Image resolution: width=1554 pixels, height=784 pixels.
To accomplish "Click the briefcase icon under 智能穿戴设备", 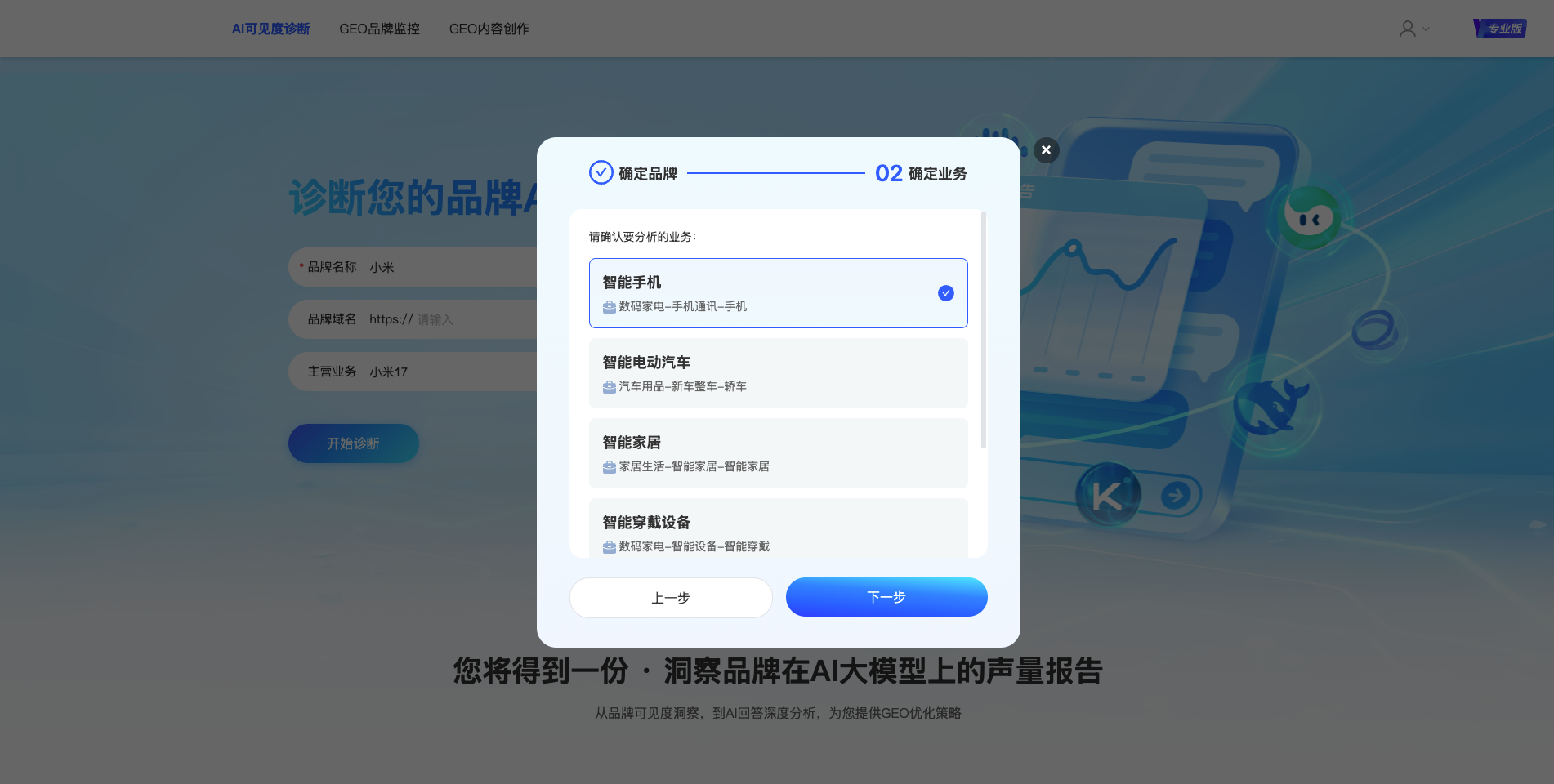I will [x=609, y=546].
